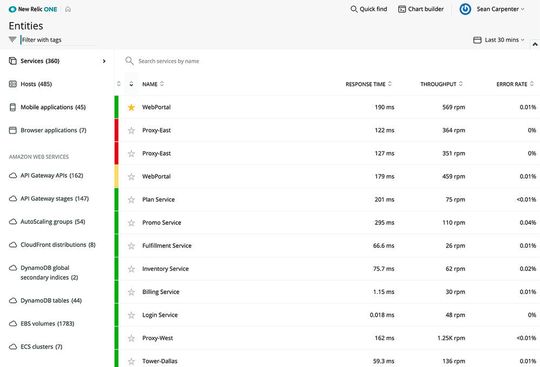
Task: Click the 1.25K rpm throughput value
Action: click(451, 338)
